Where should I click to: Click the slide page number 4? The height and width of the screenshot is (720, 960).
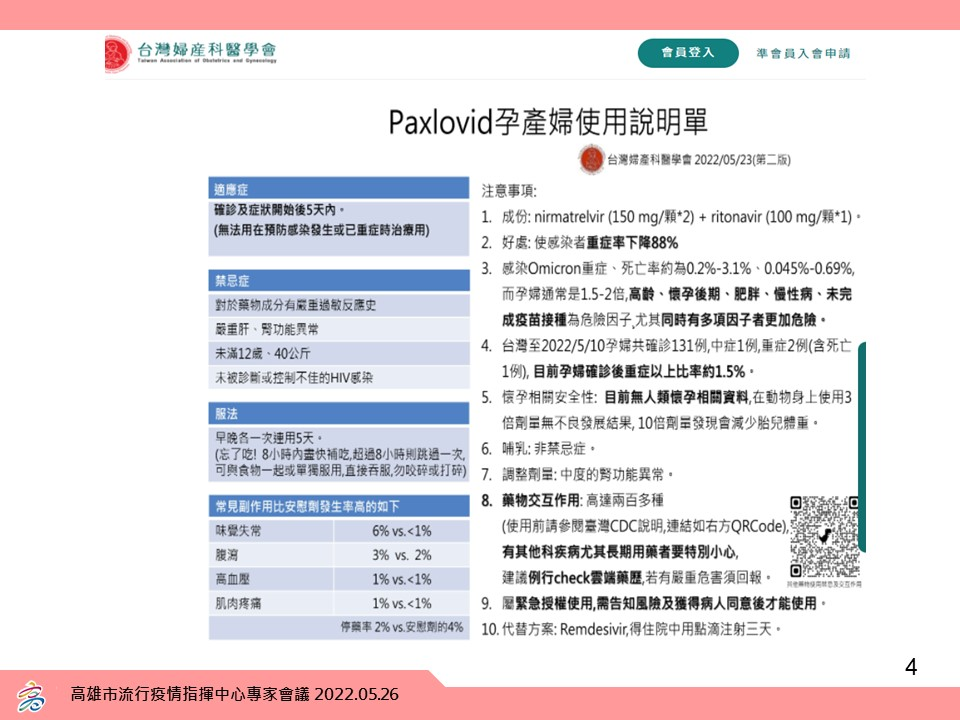pos(911,667)
